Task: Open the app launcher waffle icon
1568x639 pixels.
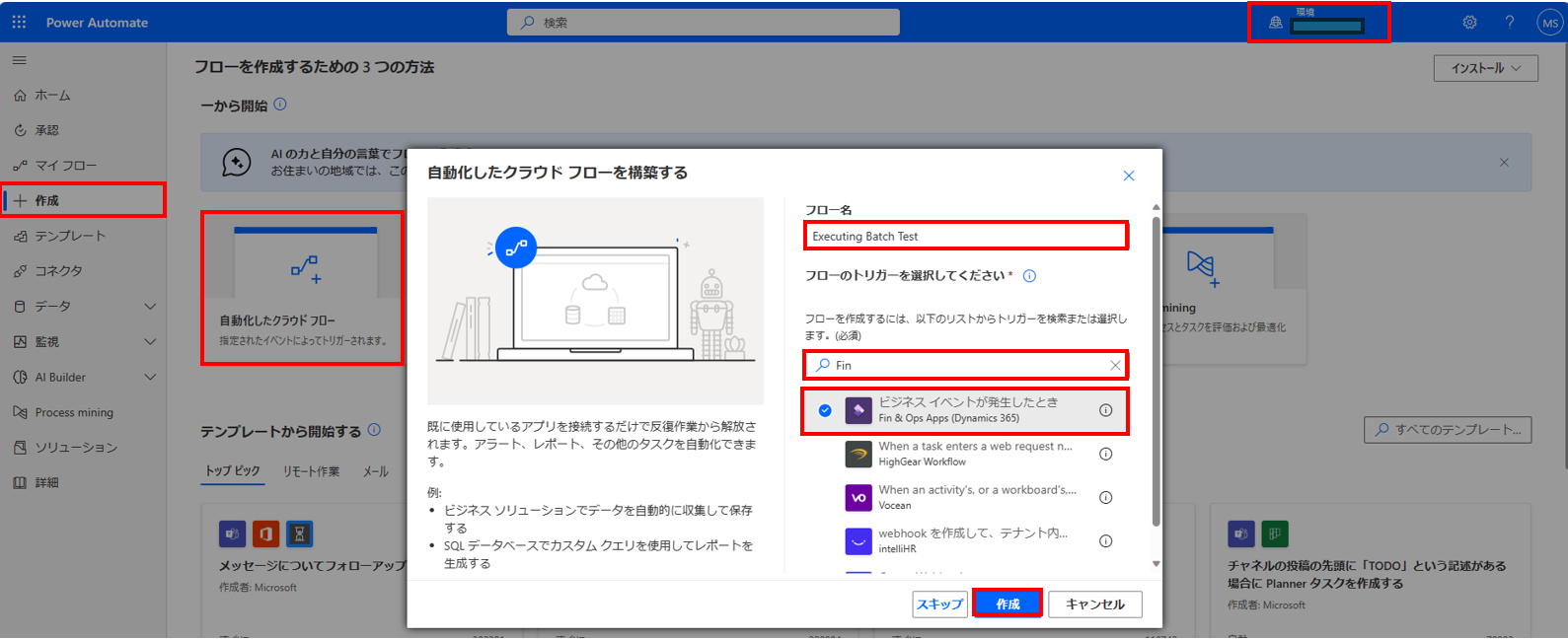Action: [x=19, y=22]
